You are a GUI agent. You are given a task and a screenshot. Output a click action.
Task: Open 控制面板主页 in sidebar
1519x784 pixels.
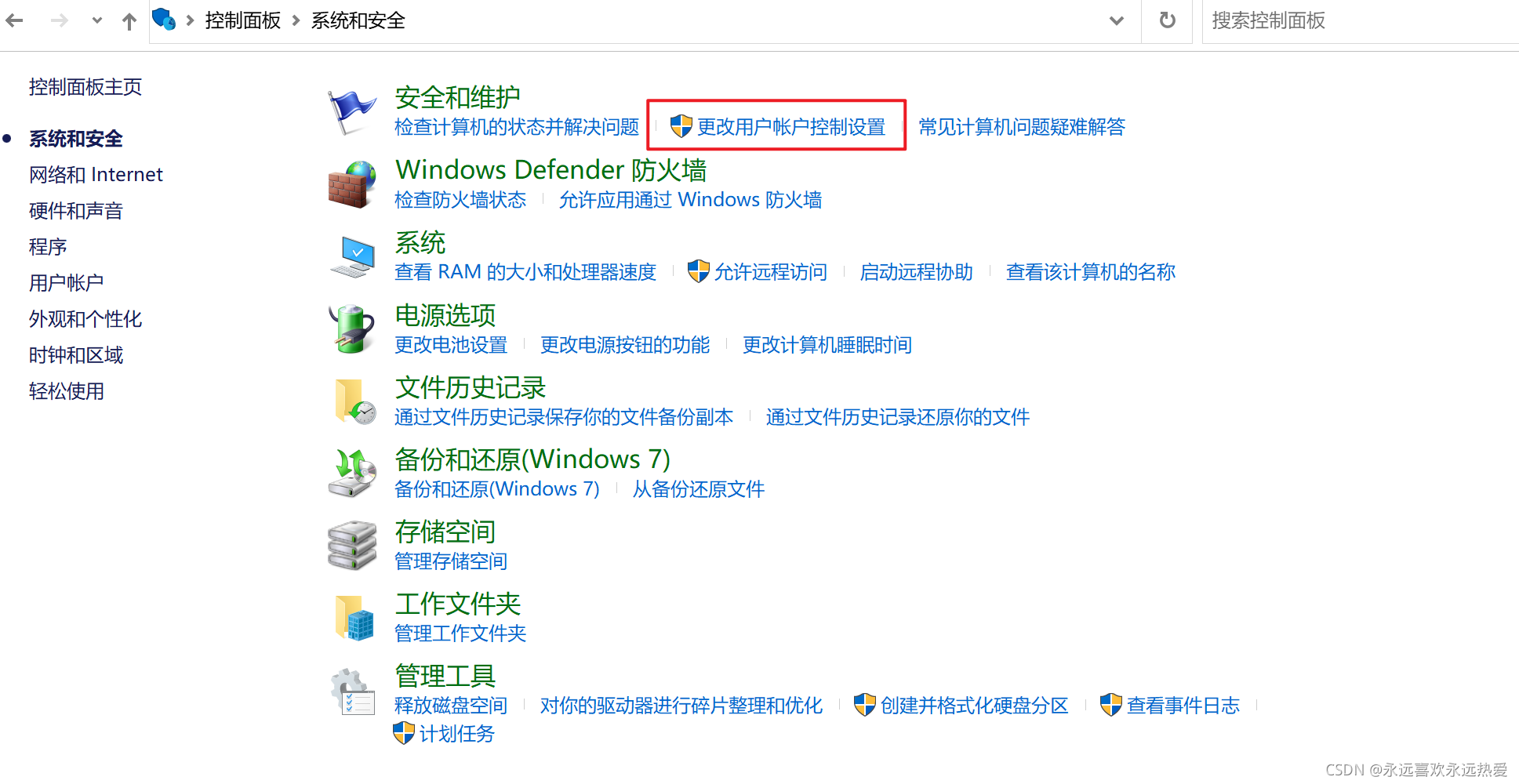click(85, 87)
